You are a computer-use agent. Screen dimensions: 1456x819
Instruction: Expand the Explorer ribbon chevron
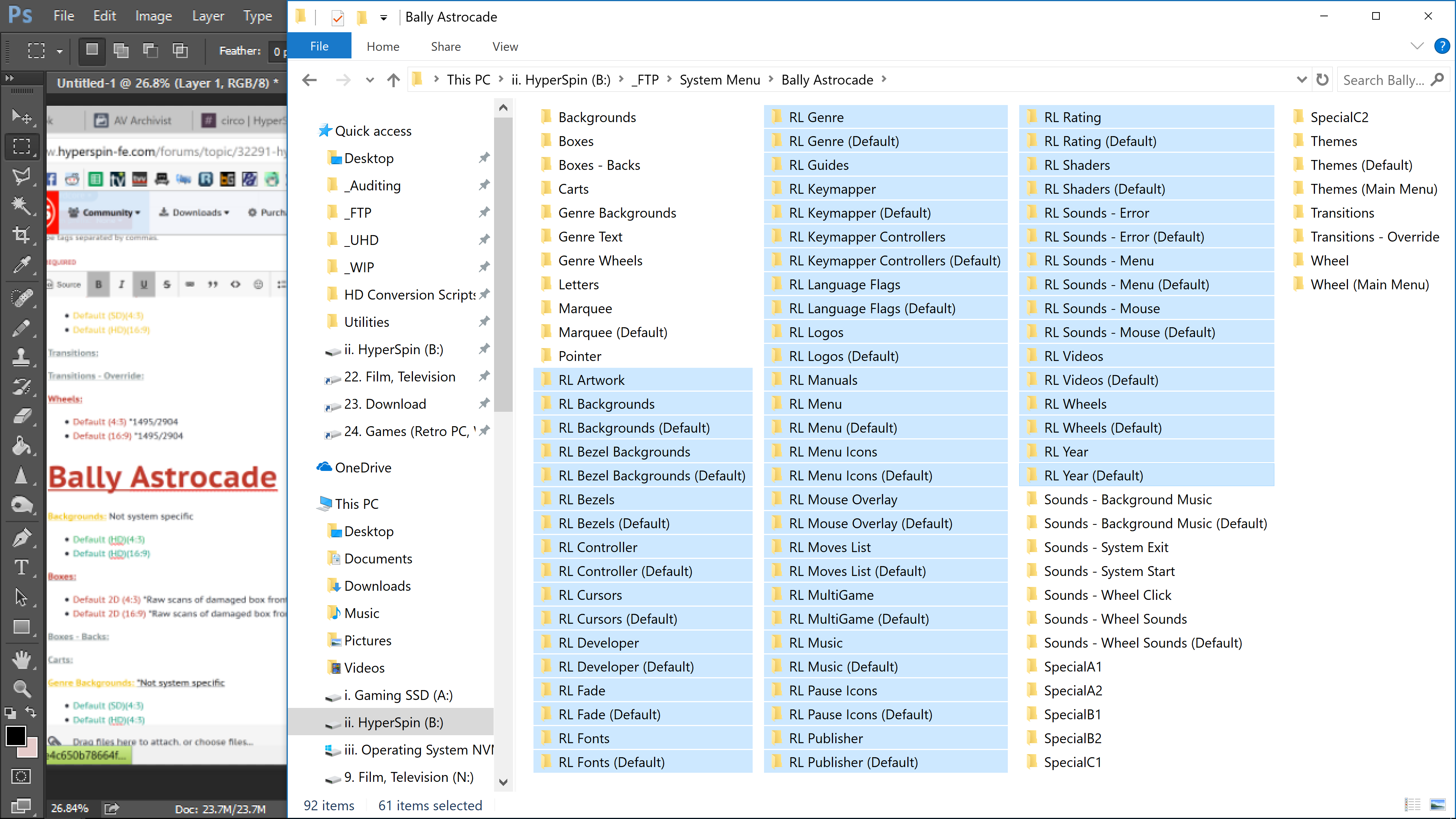point(1417,46)
